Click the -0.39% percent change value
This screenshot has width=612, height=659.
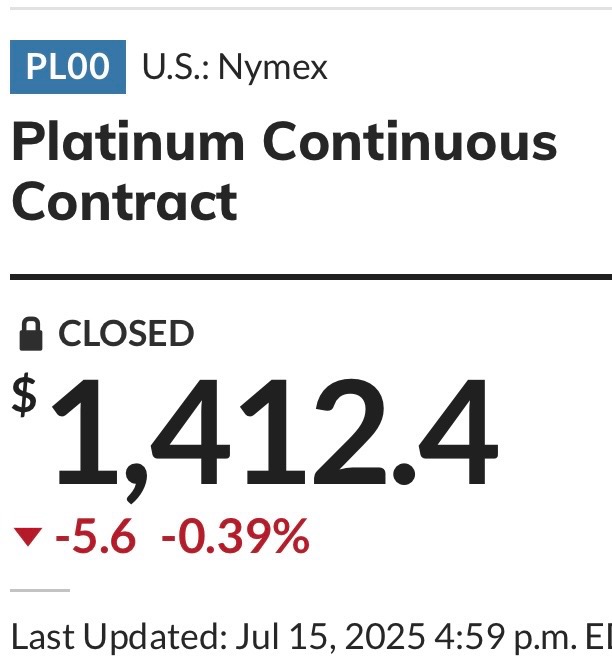click(236, 536)
